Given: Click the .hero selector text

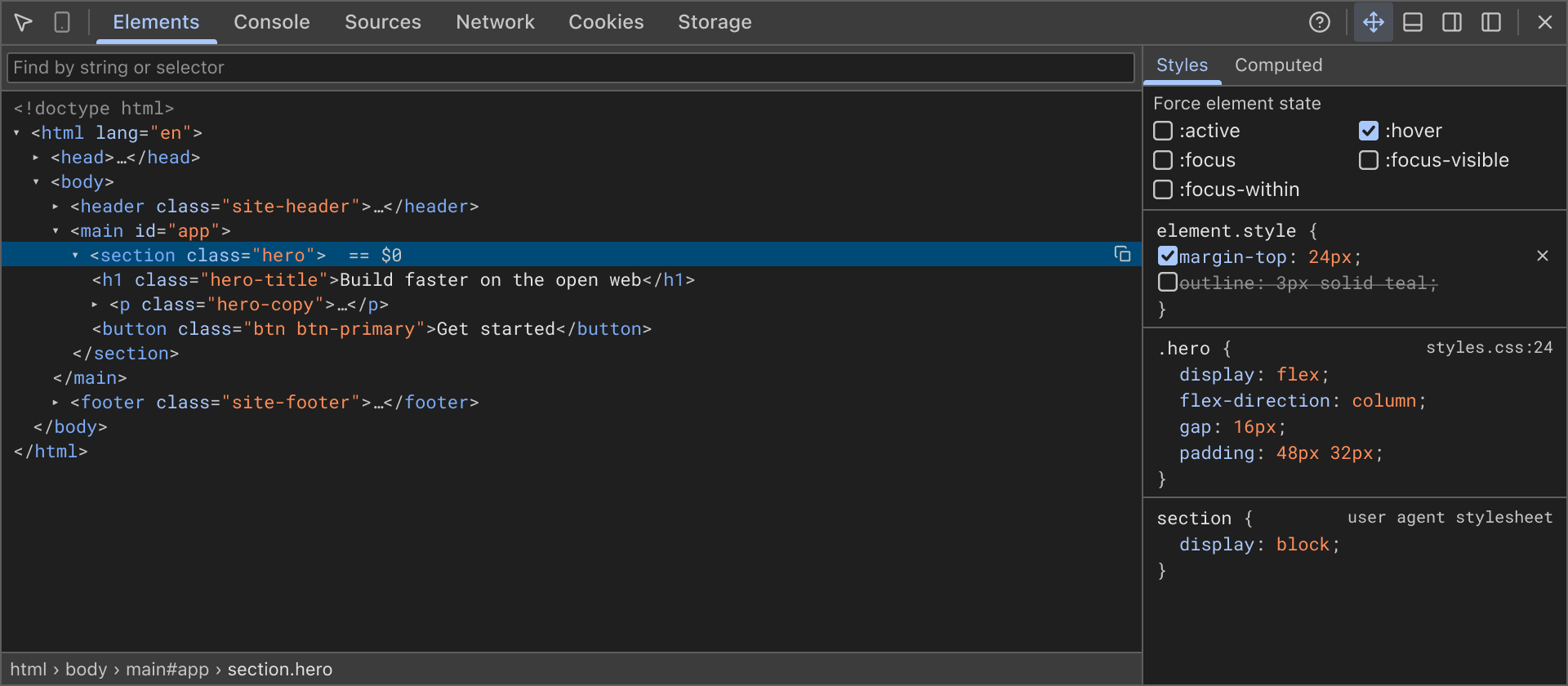Looking at the screenshot, I should click(1183, 349).
